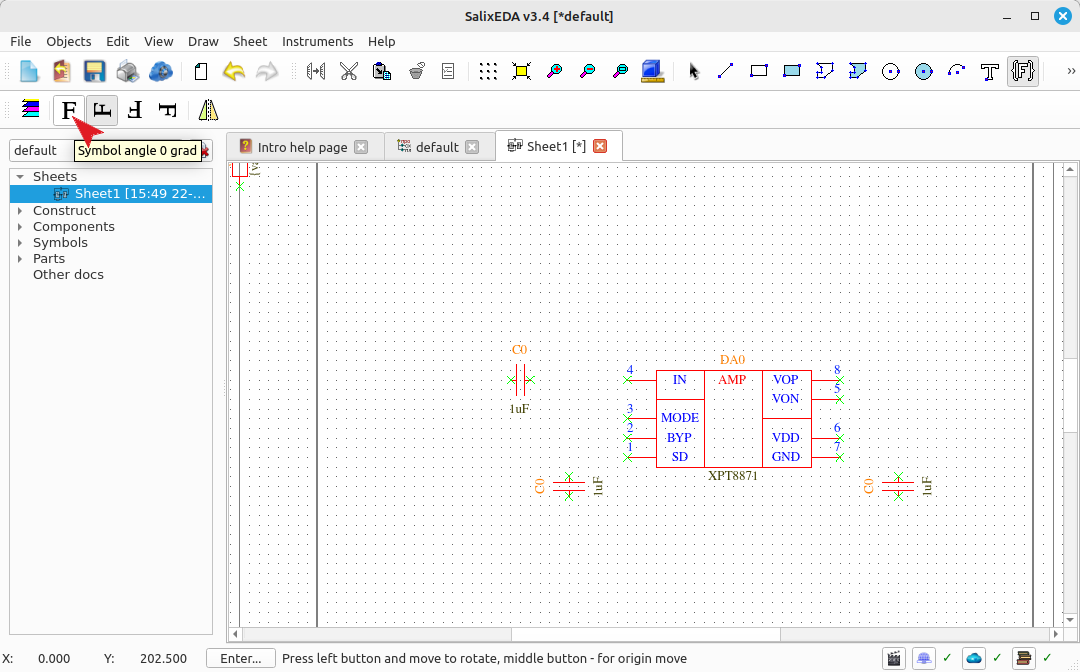Image resolution: width=1080 pixels, height=672 pixels.
Task: Close the Intro help page tab
Action: coord(361,147)
